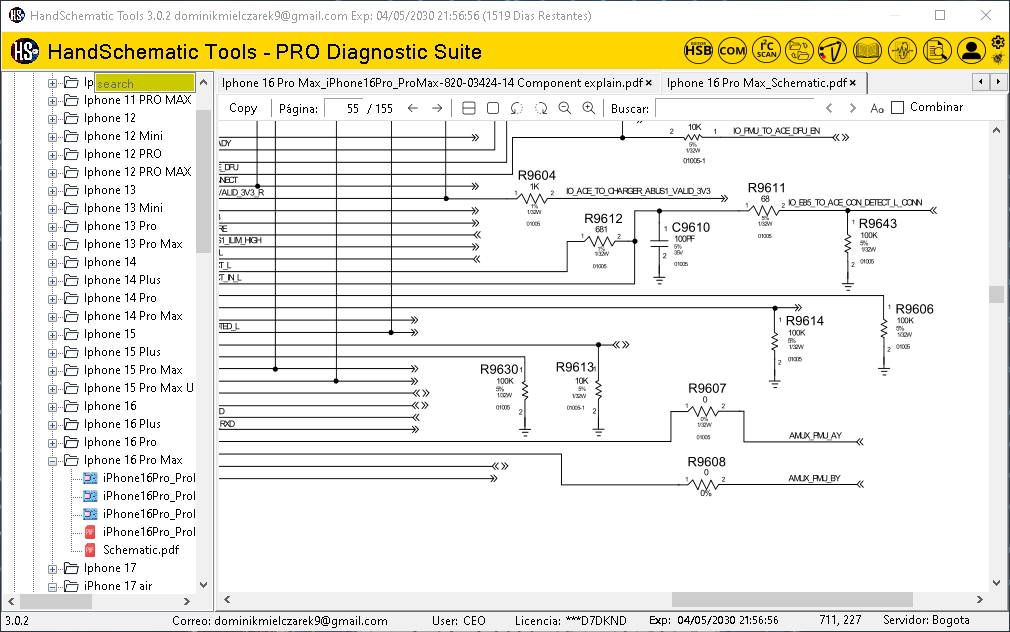
Task: Expand Iphone 11 PRO MAX folder
Action: click(52, 101)
